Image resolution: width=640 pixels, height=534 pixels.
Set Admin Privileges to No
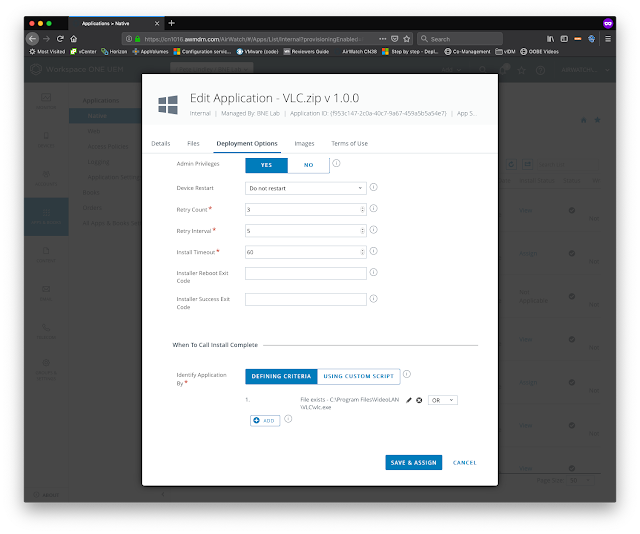(309, 165)
